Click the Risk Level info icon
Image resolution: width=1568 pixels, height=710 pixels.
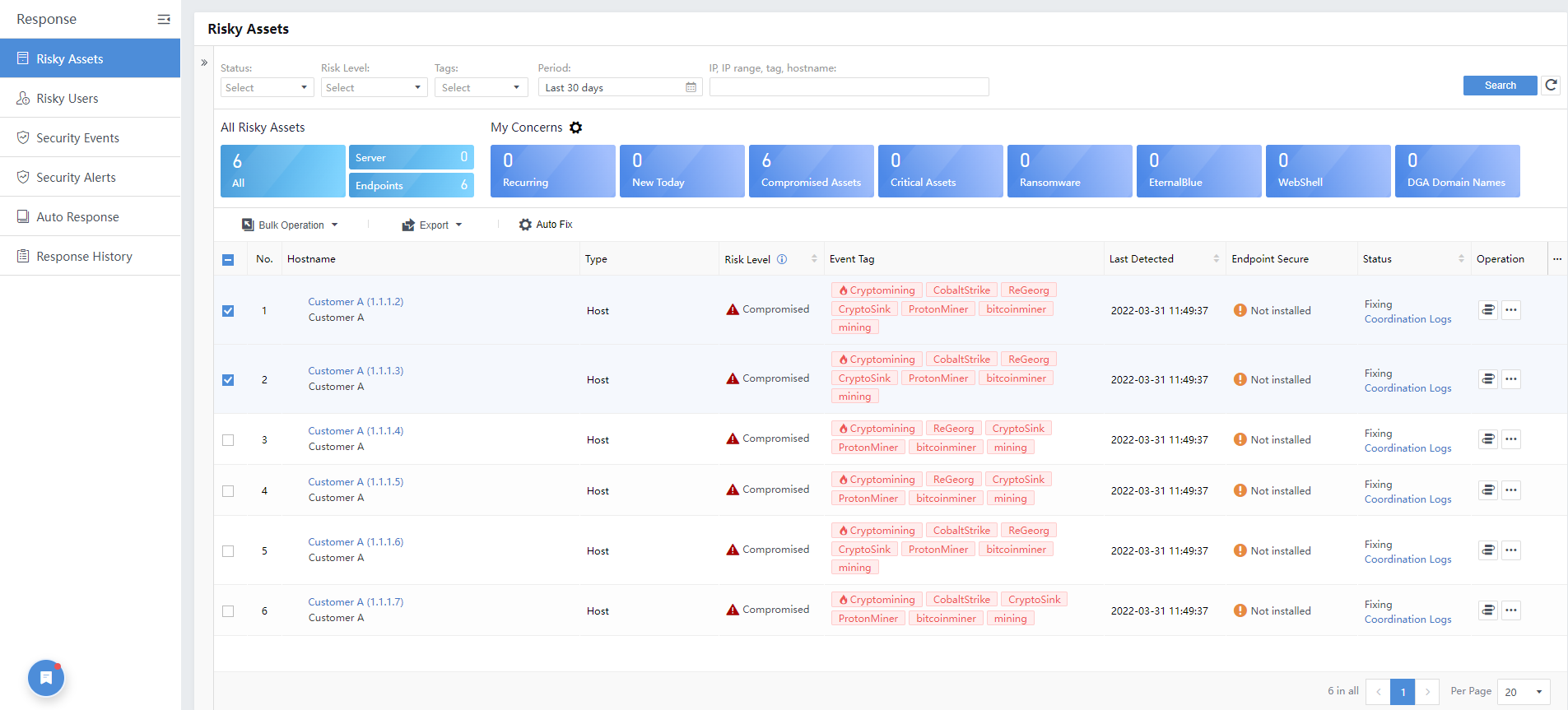pos(782,259)
